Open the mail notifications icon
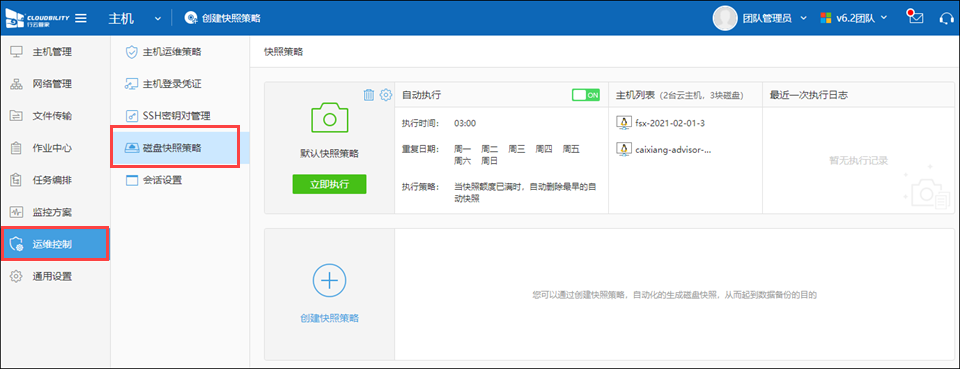960x369 pixels. tap(915, 17)
